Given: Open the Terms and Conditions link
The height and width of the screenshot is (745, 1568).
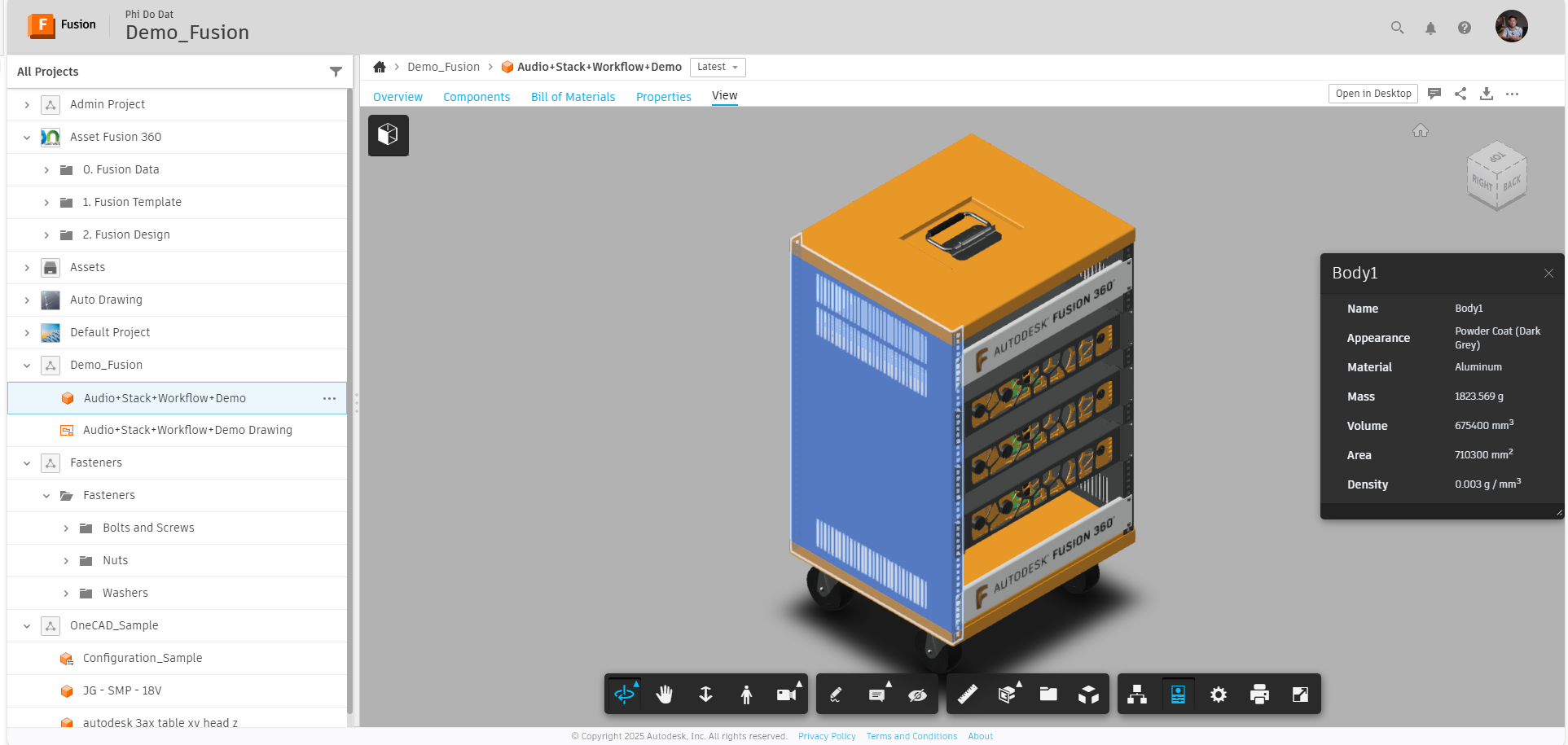Looking at the screenshot, I should 911,736.
